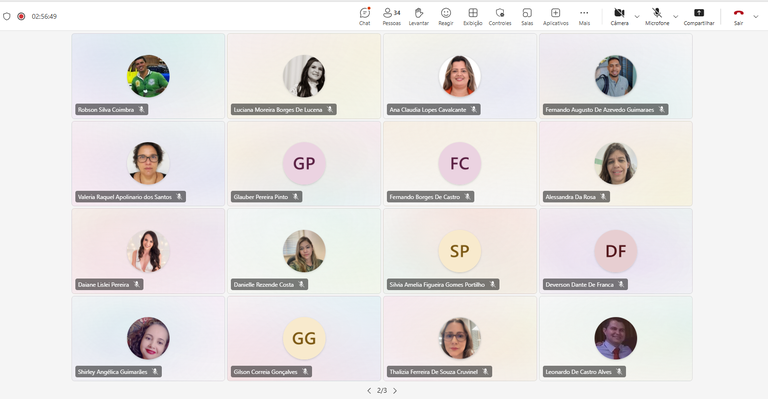Click the 2/3 page indicator
The width and height of the screenshot is (768, 399).
[x=382, y=391]
